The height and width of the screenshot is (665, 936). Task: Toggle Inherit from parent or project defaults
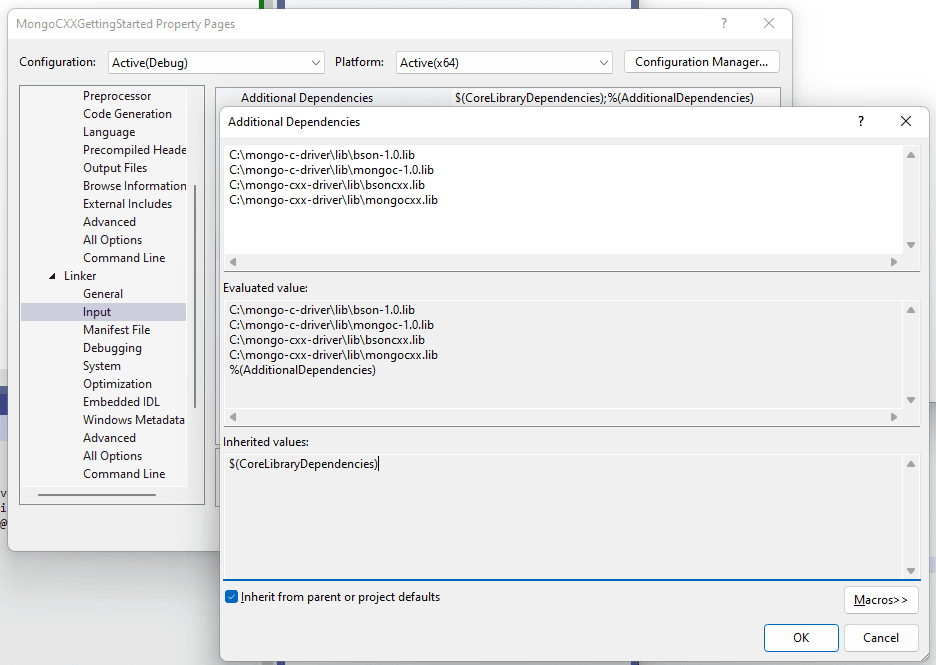(232, 597)
